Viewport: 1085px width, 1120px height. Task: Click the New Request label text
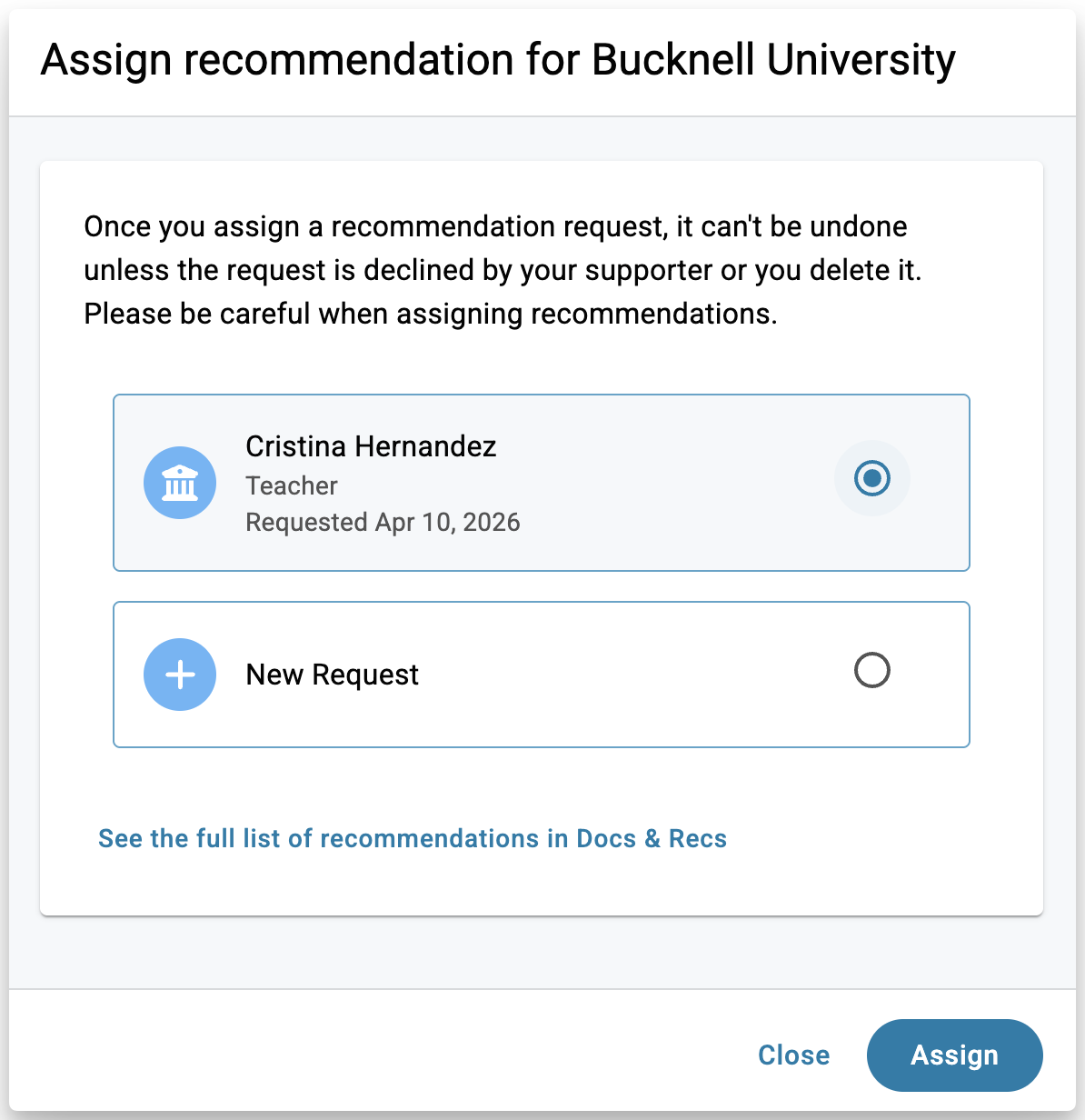click(x=332, y=675)
